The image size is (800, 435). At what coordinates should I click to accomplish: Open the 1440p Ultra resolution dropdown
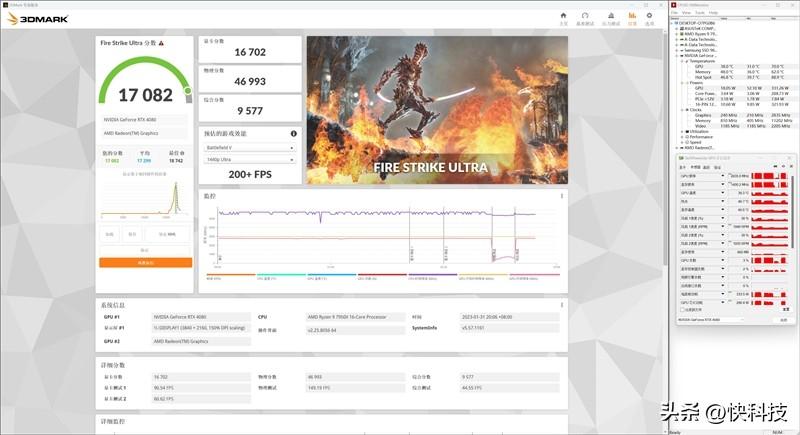pos(249,159)
